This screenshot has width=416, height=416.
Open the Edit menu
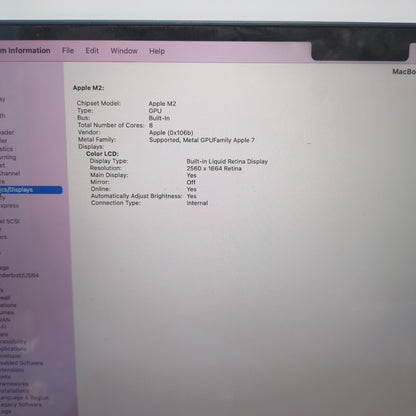tap(92, 51)
